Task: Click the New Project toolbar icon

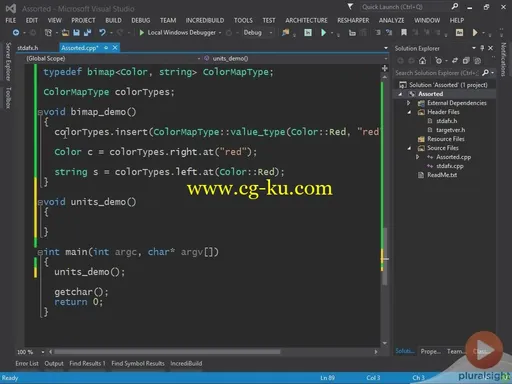Action: tap(48, 33)
